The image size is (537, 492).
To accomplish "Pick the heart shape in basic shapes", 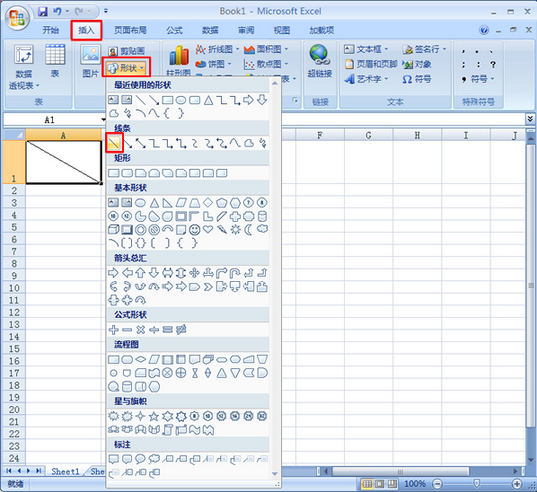I will coord(208,229).
